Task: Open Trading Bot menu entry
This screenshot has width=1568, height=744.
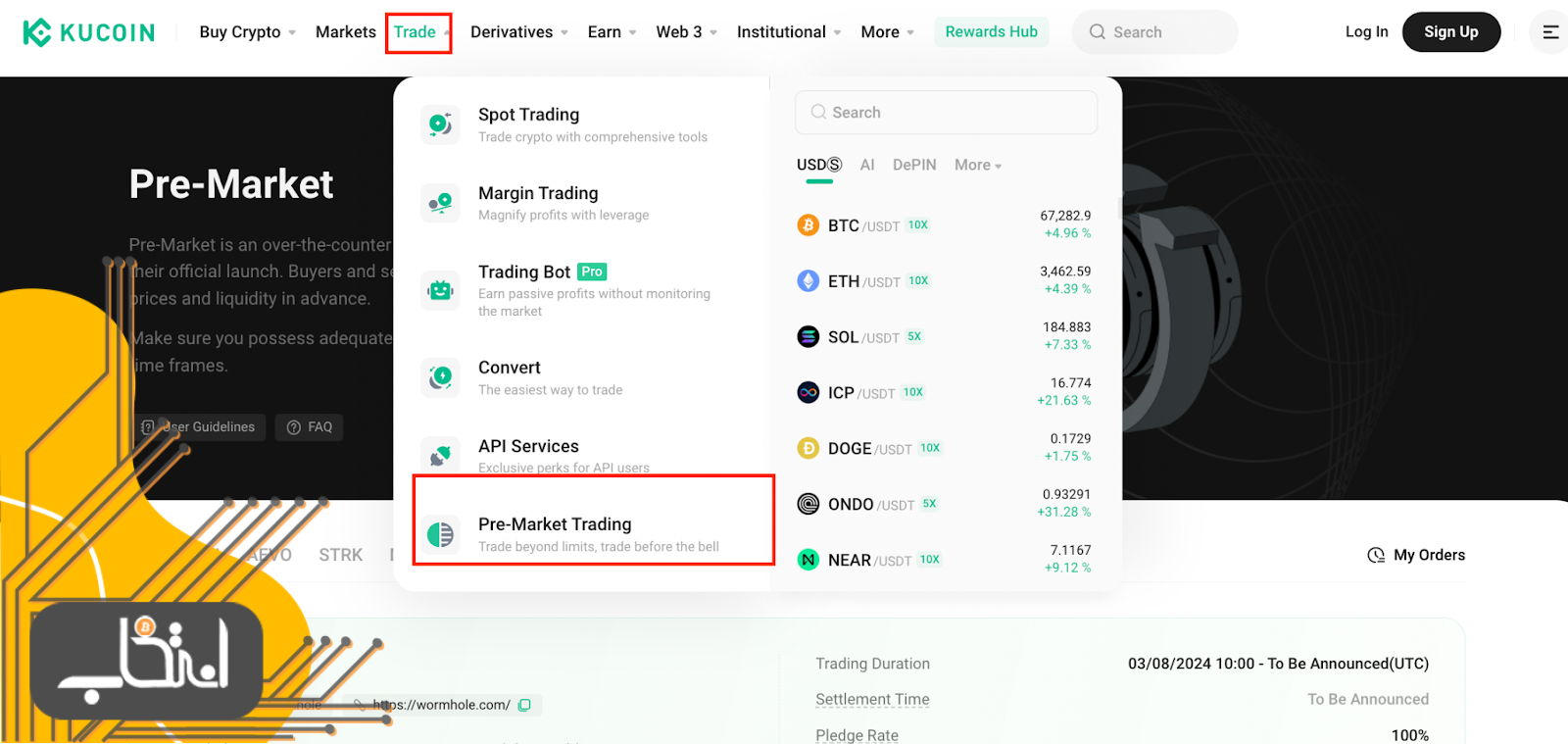Action: point(583,290)
